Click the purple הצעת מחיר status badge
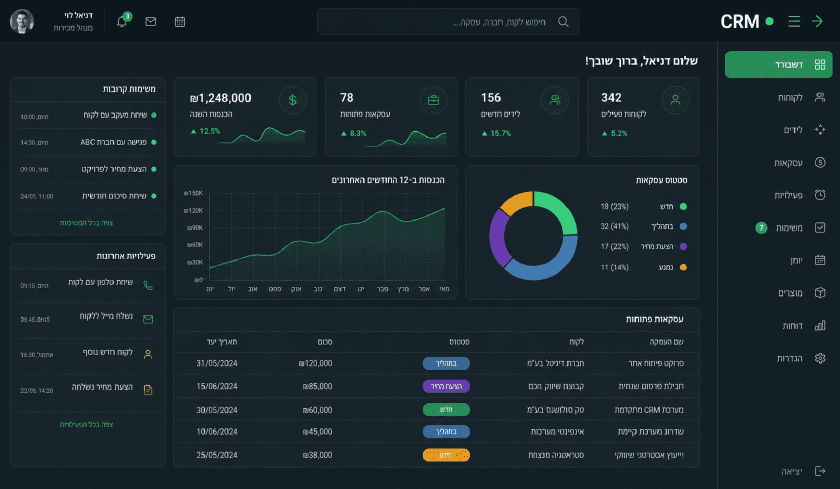This screenshot has height=489, width=840. [446, 386]
